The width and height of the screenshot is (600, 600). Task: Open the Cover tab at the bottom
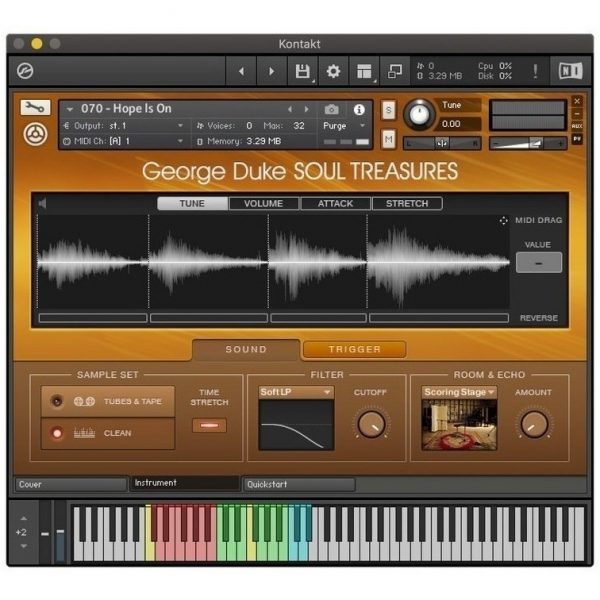click(71, 484)
